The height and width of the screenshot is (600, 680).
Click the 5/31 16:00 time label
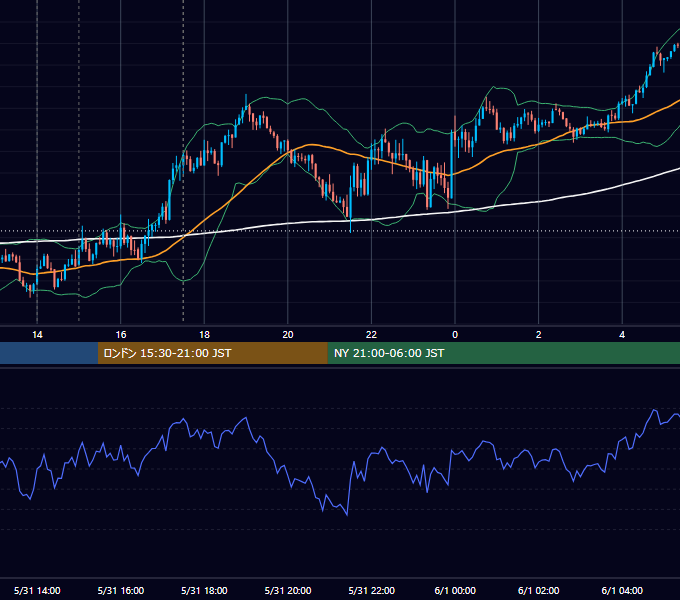pyautogui.click(x=121, y=590)
